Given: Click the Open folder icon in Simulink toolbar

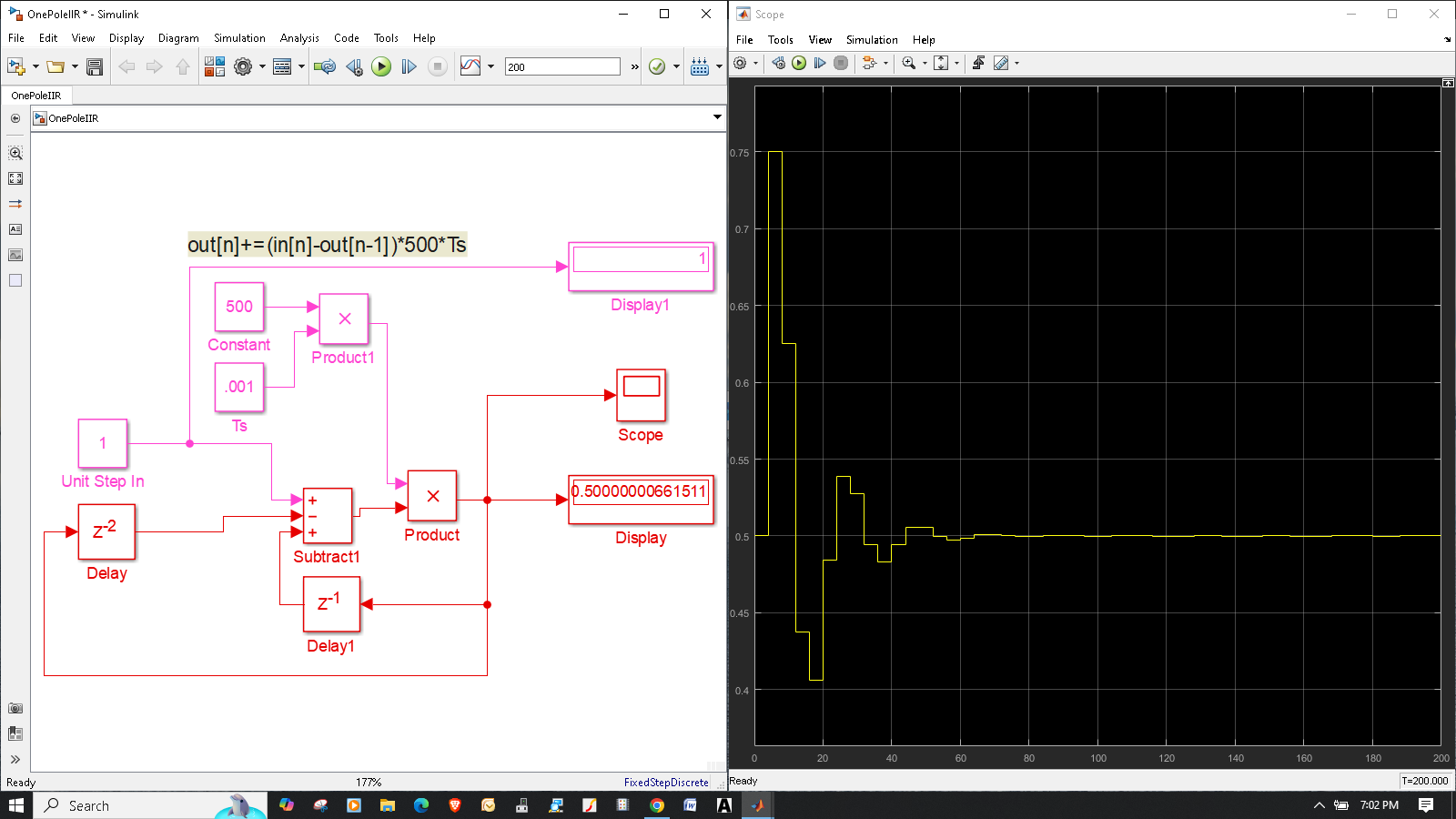Looking at the screenshot, I should click(x=56, y=66).
